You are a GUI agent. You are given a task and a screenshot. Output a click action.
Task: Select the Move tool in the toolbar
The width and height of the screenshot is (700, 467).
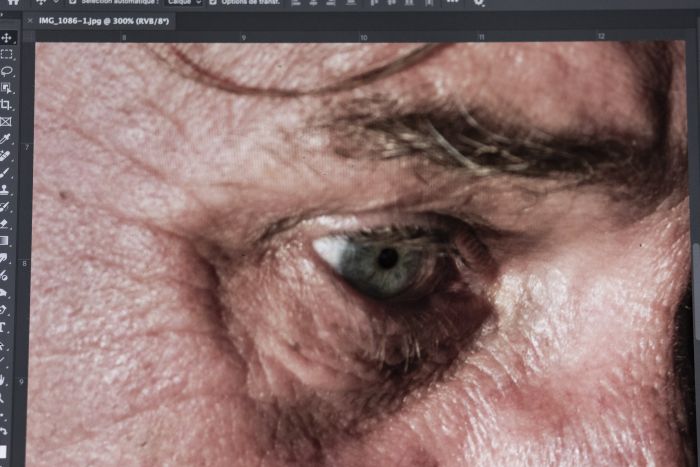(6, 38)
